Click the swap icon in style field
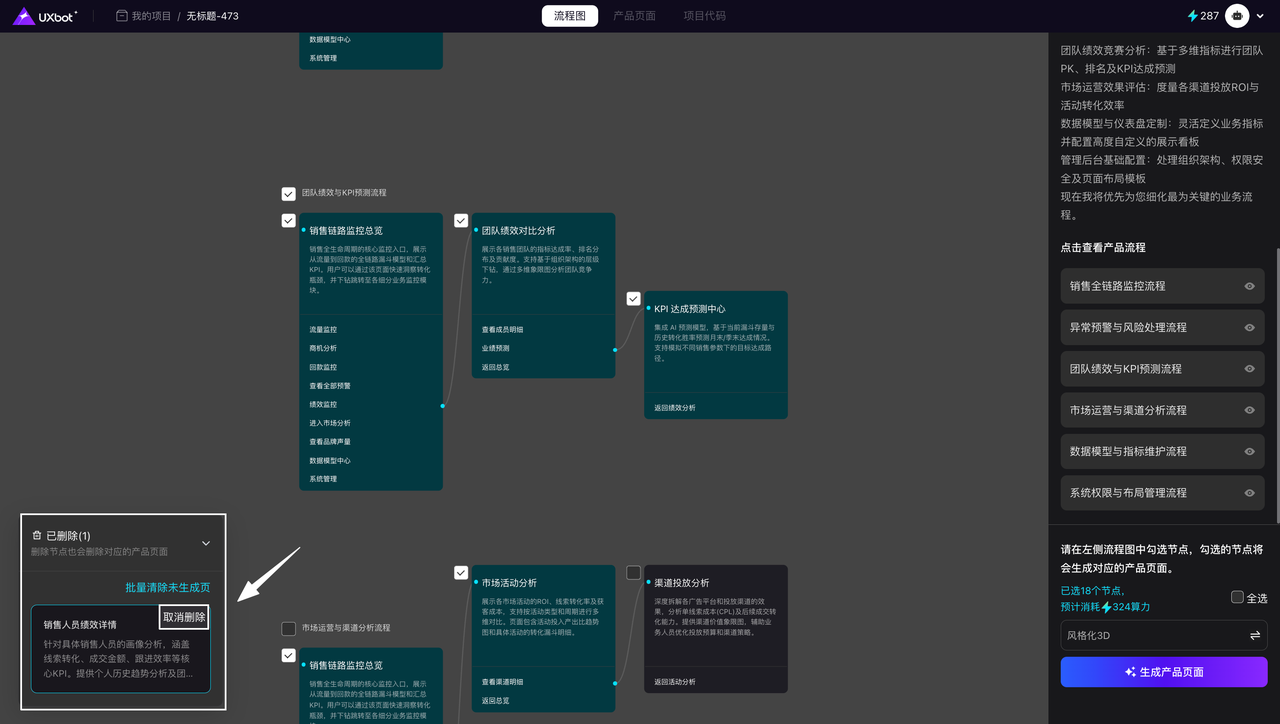 coord(1254,635)
